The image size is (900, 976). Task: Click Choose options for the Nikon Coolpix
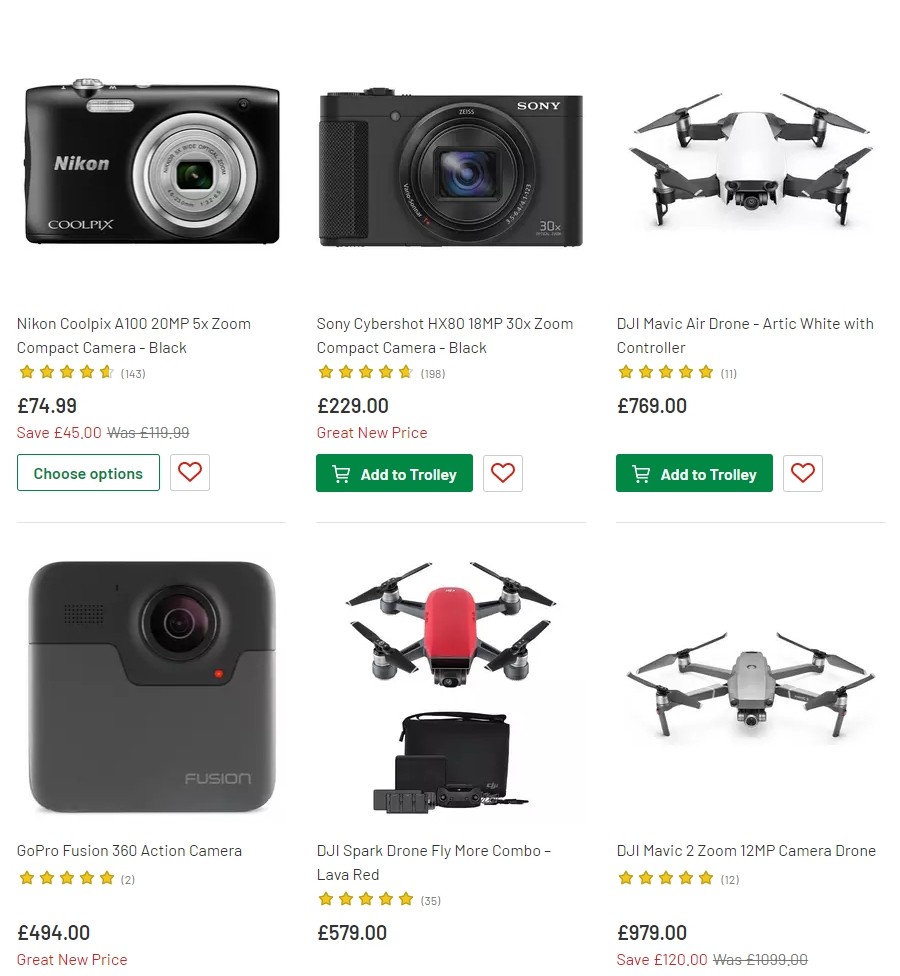tap(88, 473)
